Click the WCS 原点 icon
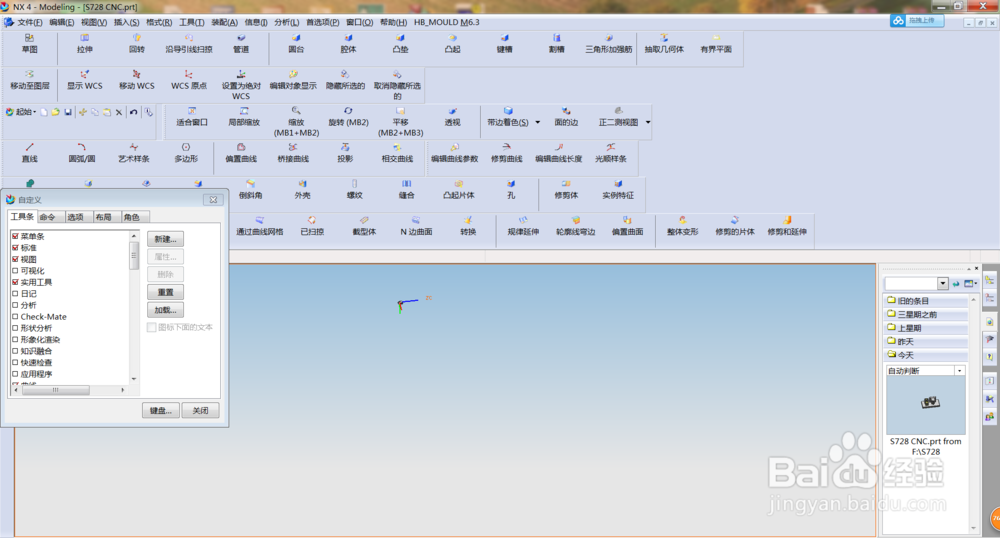The image size is (1000, 538). coord(189,75)
